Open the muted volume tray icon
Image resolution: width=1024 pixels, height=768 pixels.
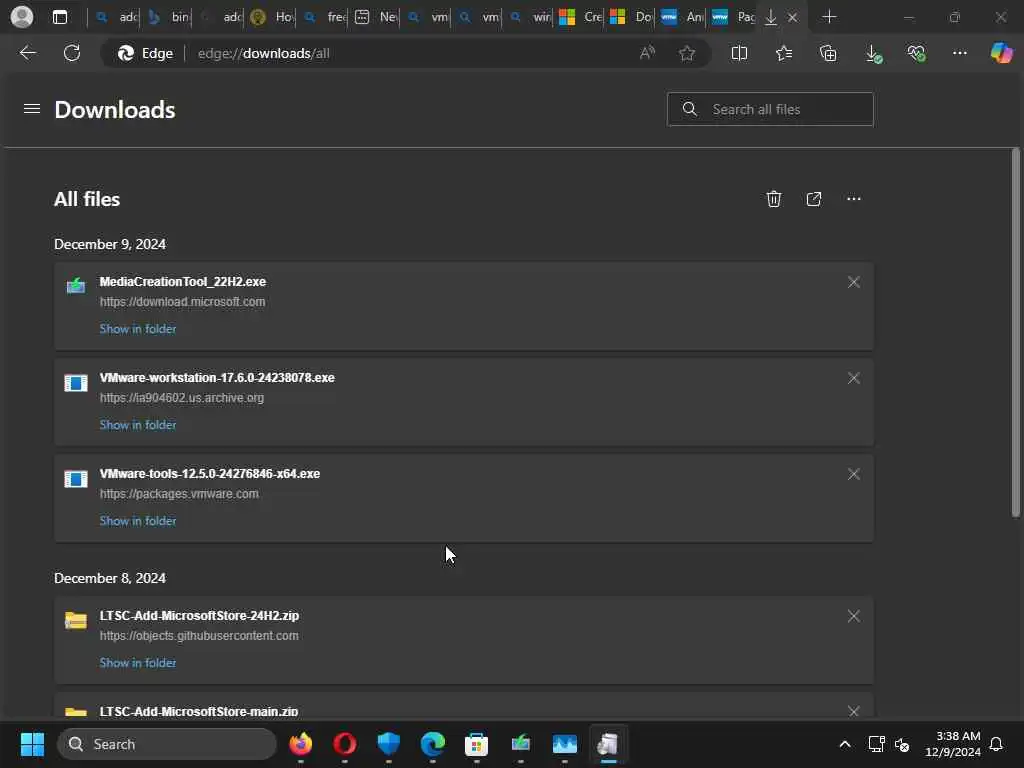pos(902,744)
